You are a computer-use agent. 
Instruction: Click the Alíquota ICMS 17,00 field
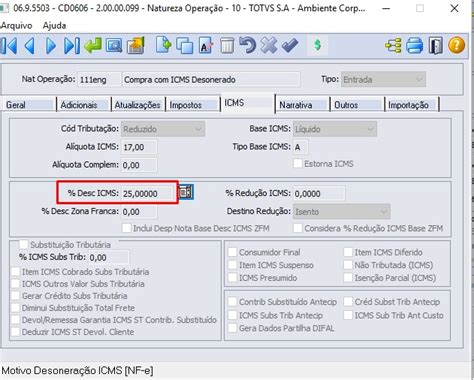[x=139, y=147]
